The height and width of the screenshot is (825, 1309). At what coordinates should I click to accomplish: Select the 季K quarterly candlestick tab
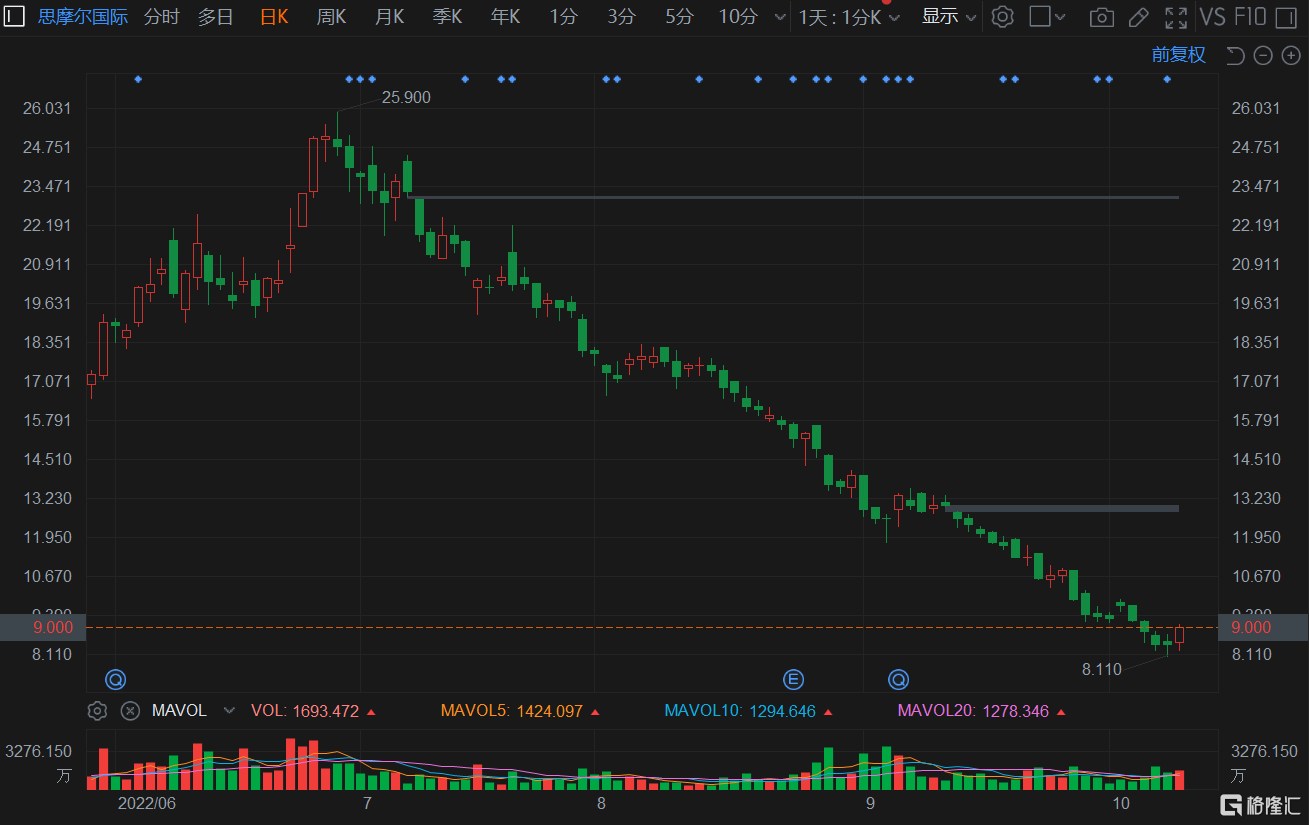(447, 16)
